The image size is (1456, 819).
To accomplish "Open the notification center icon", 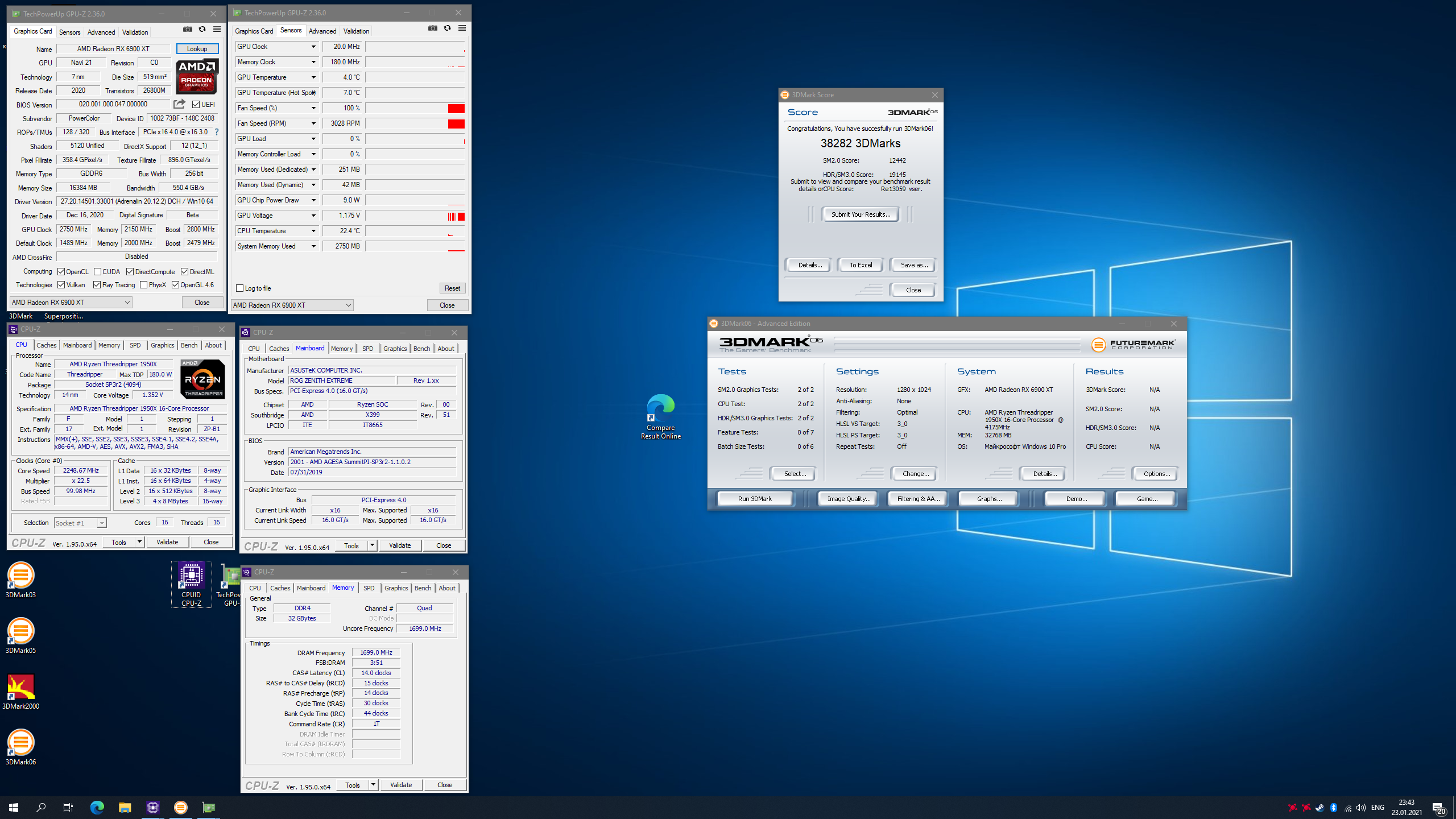I will click(x=1438, y=808).
